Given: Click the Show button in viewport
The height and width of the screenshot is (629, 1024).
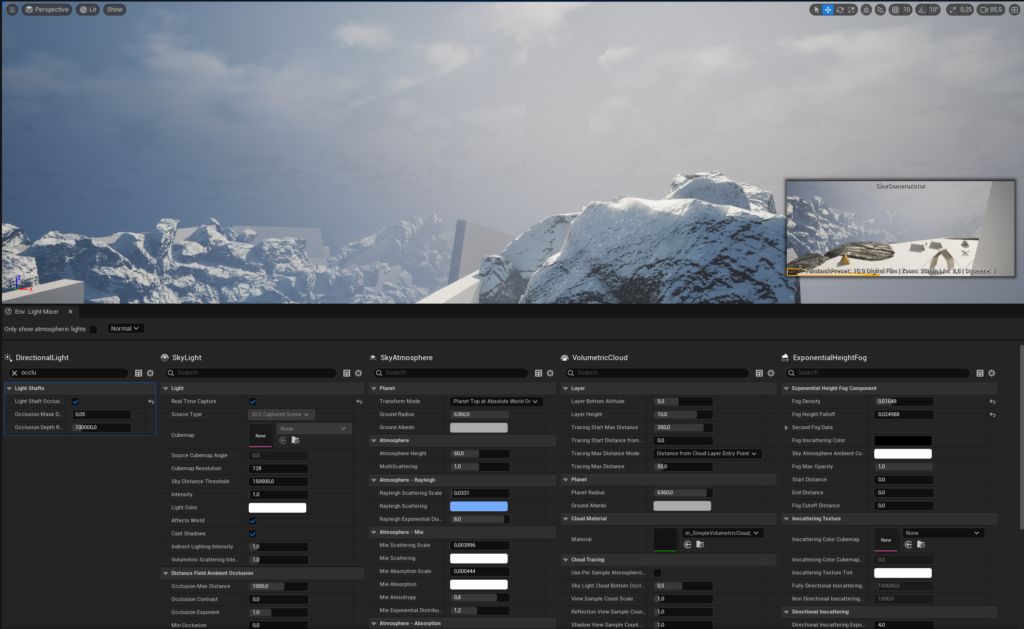Looking at the screenshot, I should click(x=115, y=9).
